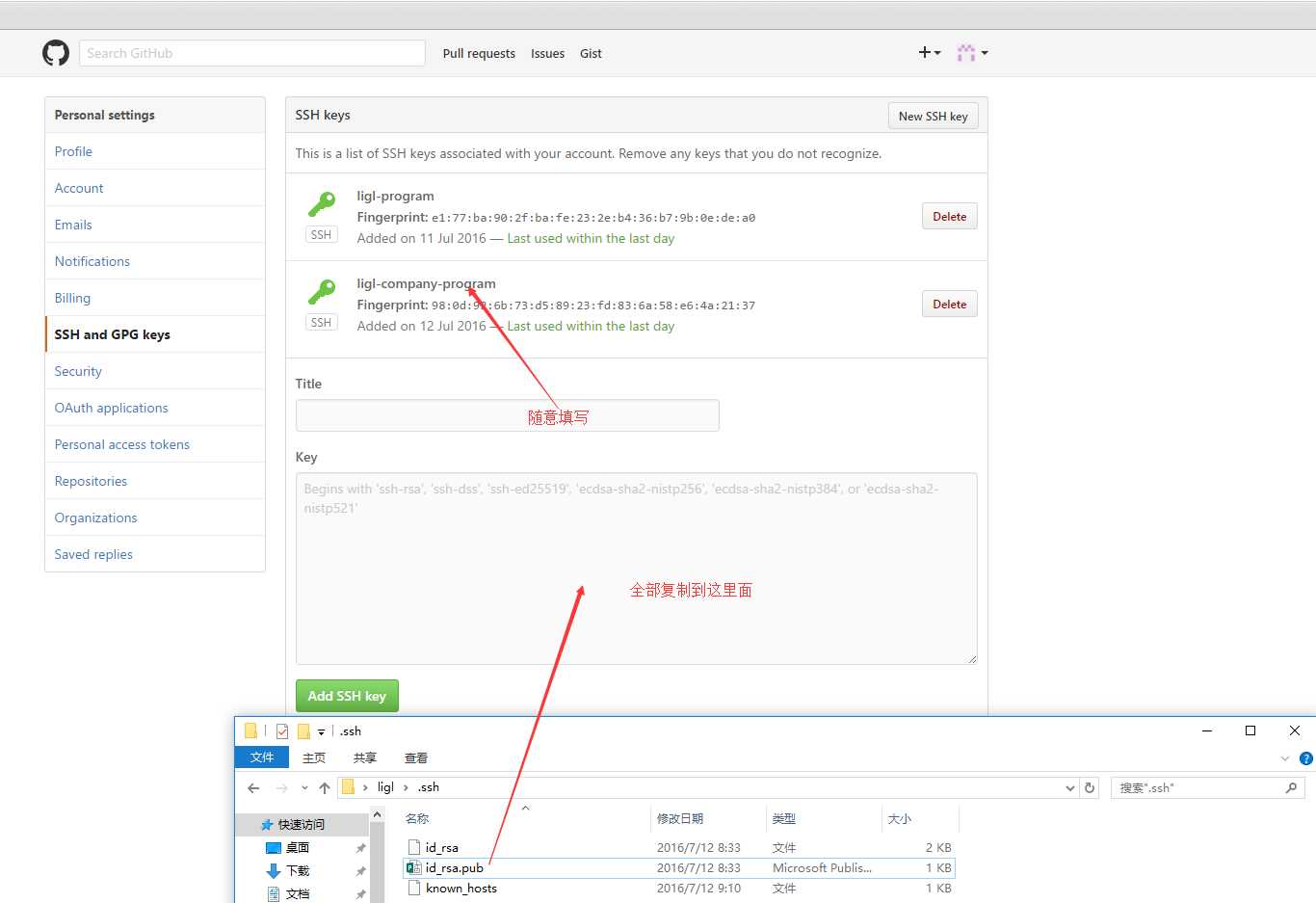Image resolution: width=1316 pixels, height=903 pixels.
Task: Click Explorer help question icon
Action: click(1305, 758)
